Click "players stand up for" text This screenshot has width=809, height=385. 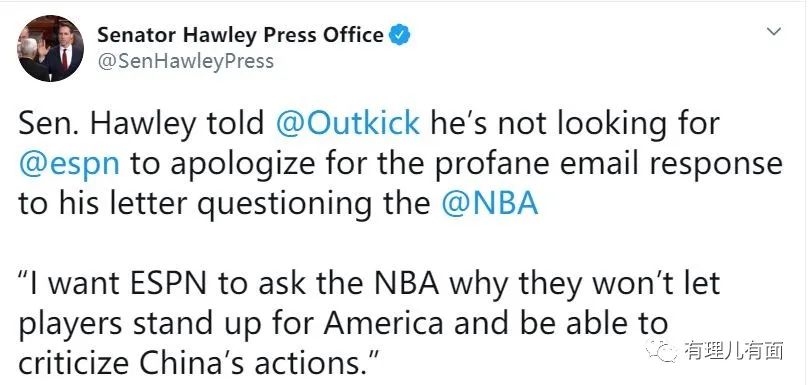[x=168, y=325]
